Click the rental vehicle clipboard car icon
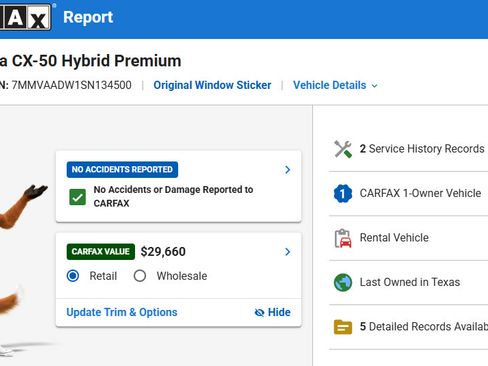 pyautogui.click(x=343, y=238)
